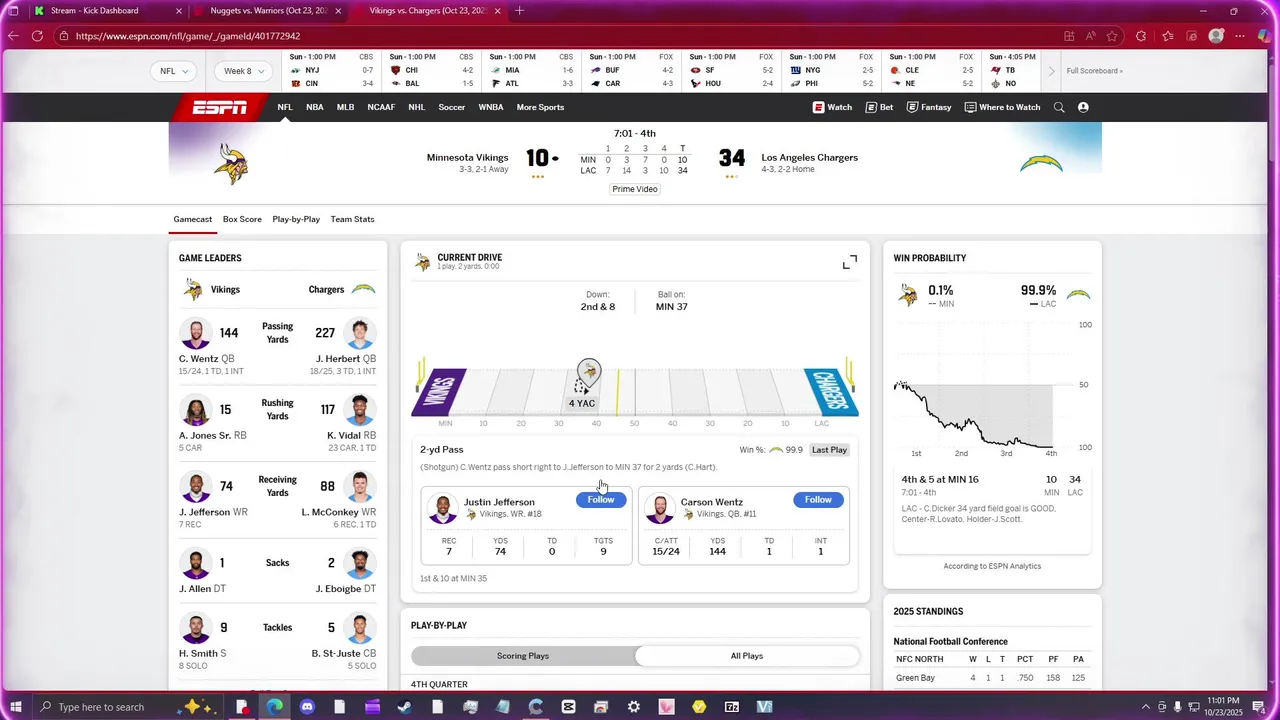The image size is (1280, 720).
Task: Open the browser extensions icon
Action: (1141, 36)
